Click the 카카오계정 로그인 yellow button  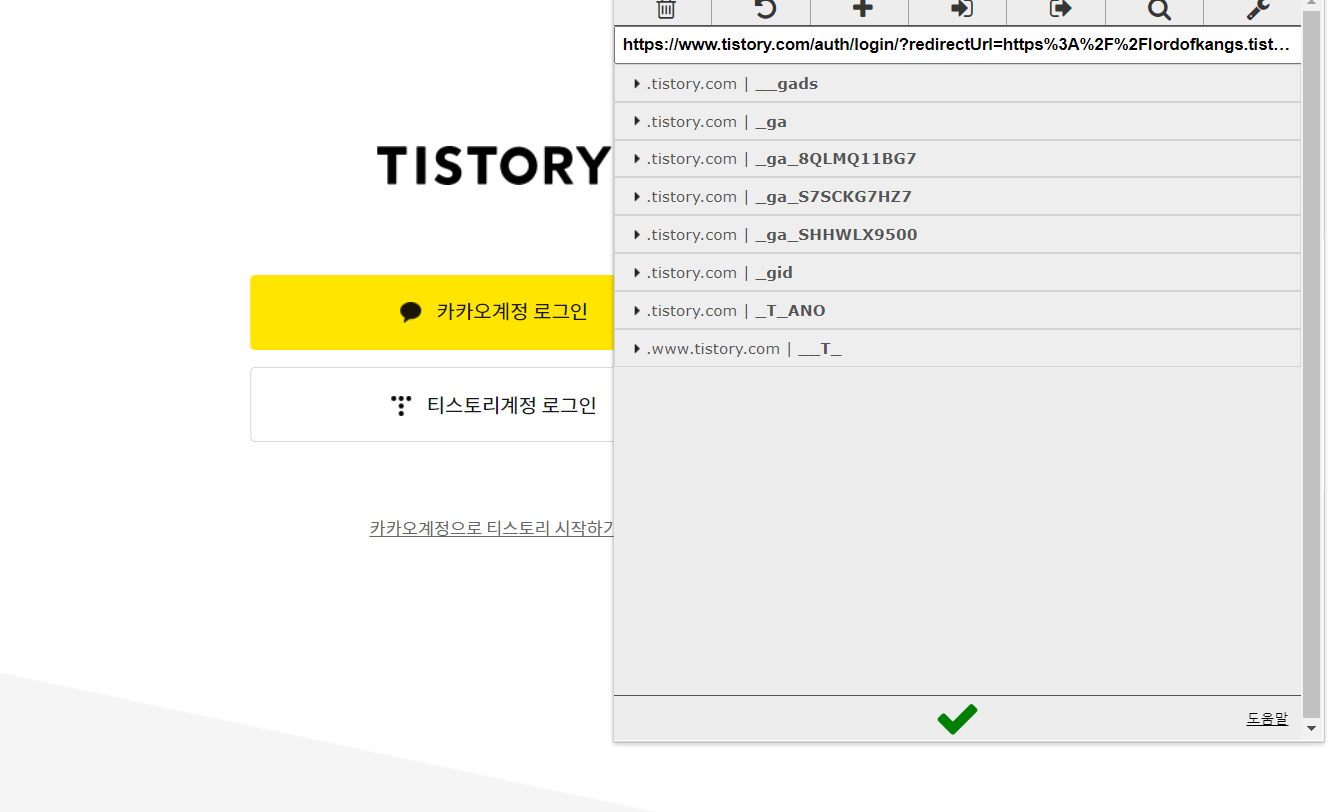click(432, 312)
